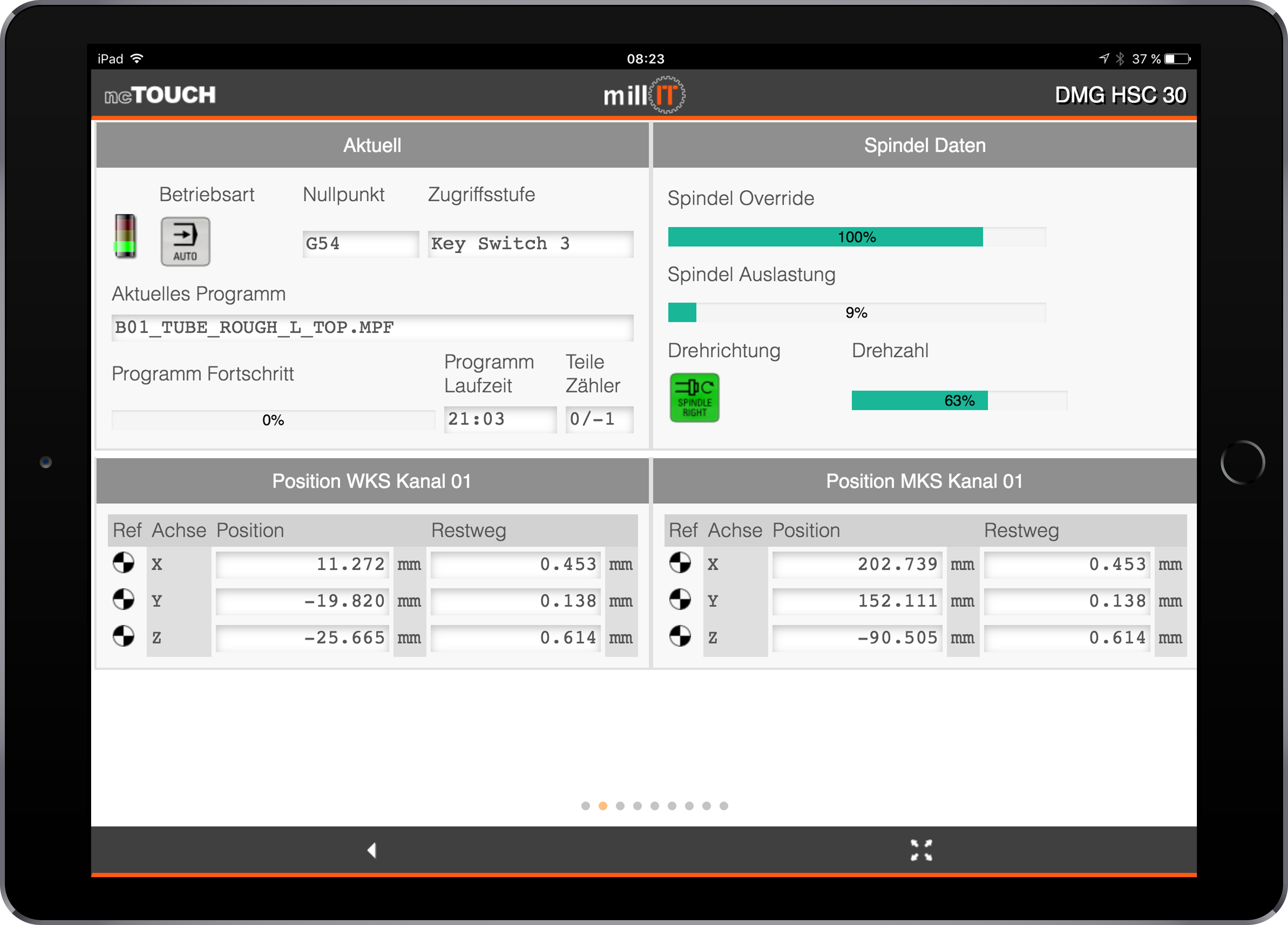The height and width of the screenshot is (925, 1288).
Task: Tap the WKS Y axis reference icon
Action: [x=123, y=599]
